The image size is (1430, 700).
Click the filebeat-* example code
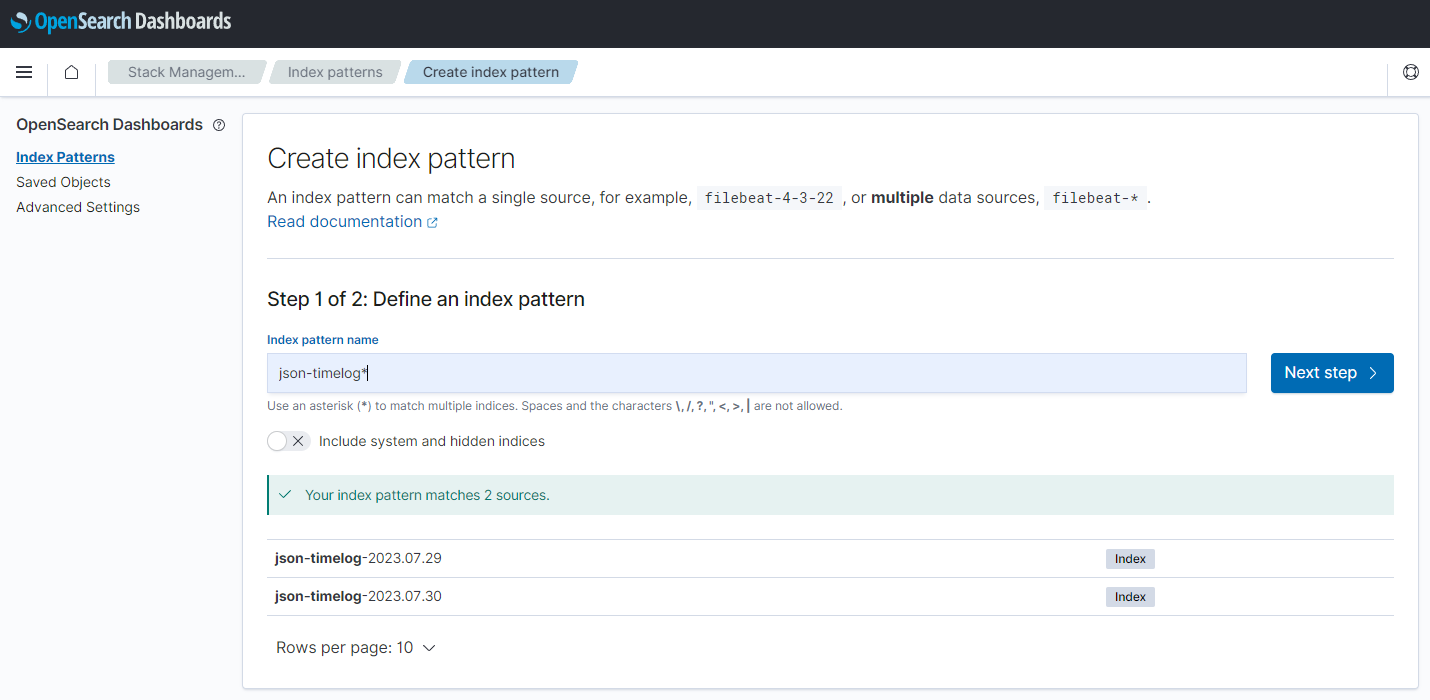[1095, 198]
